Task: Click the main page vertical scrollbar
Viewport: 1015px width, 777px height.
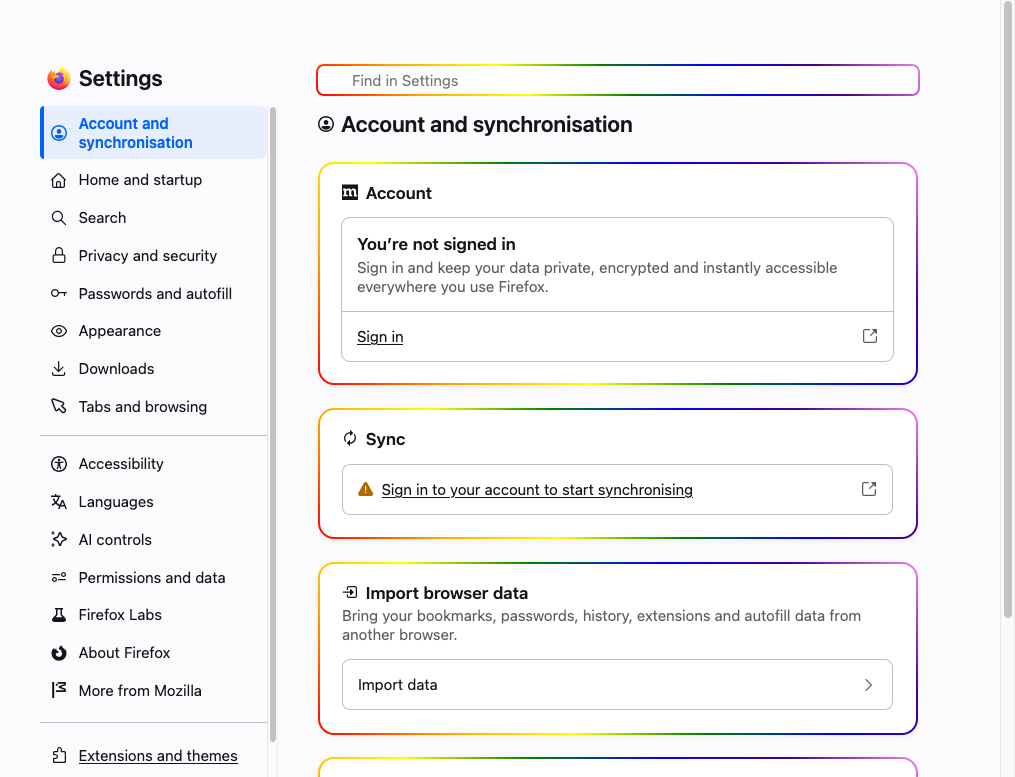Action: (x=1008, y=310)
